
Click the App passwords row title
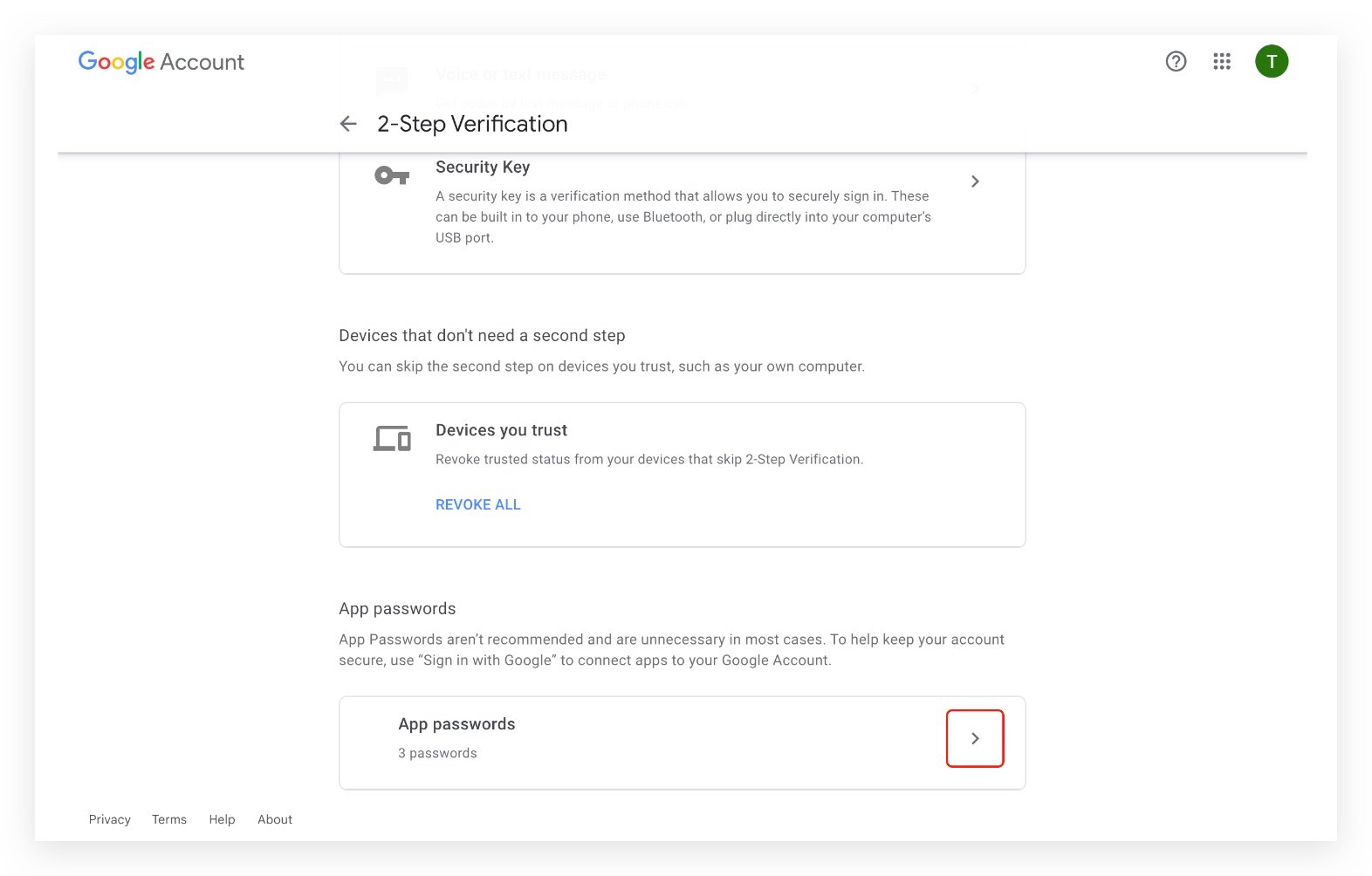(x=456, y=724)
